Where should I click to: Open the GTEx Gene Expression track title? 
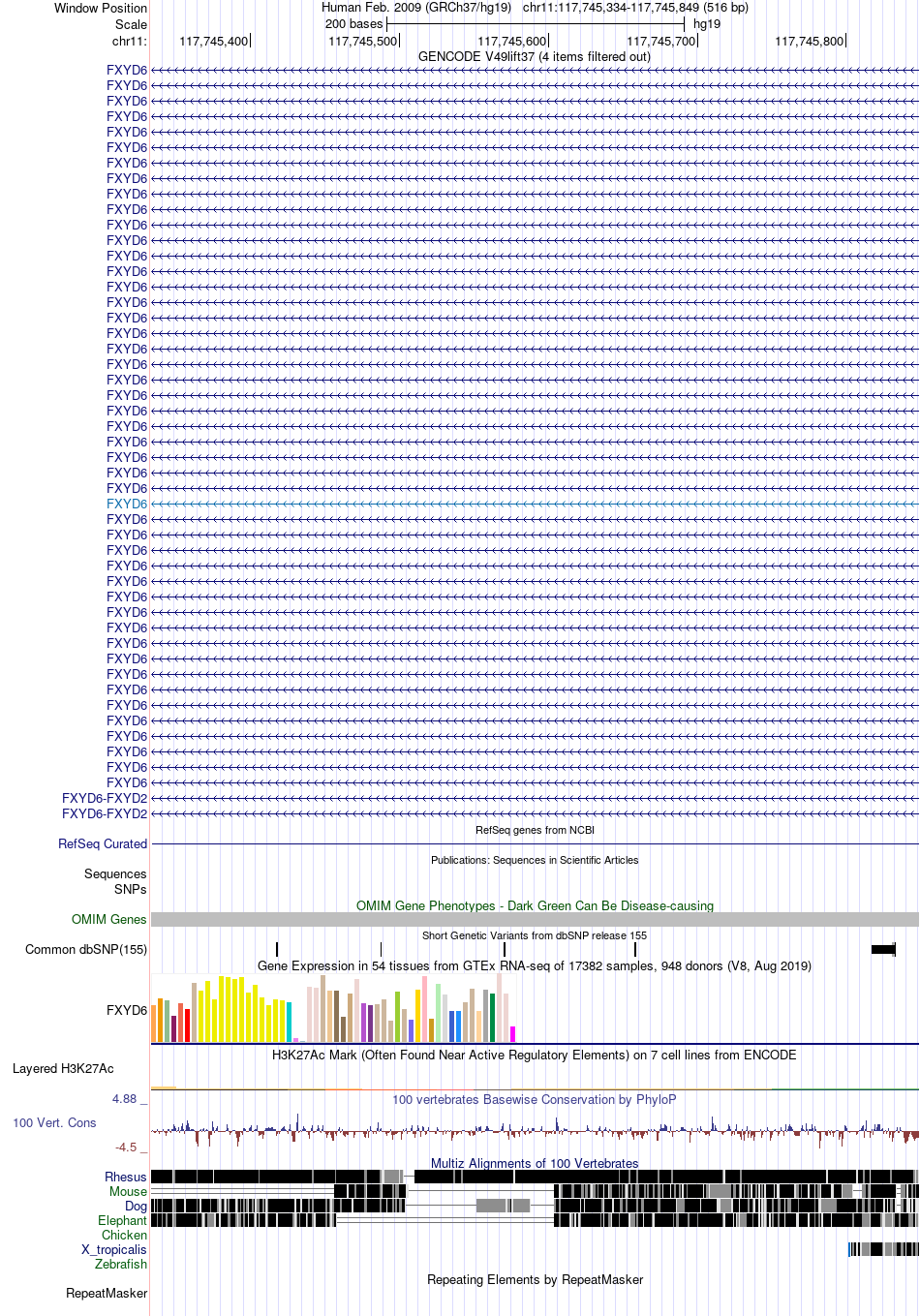535,966
